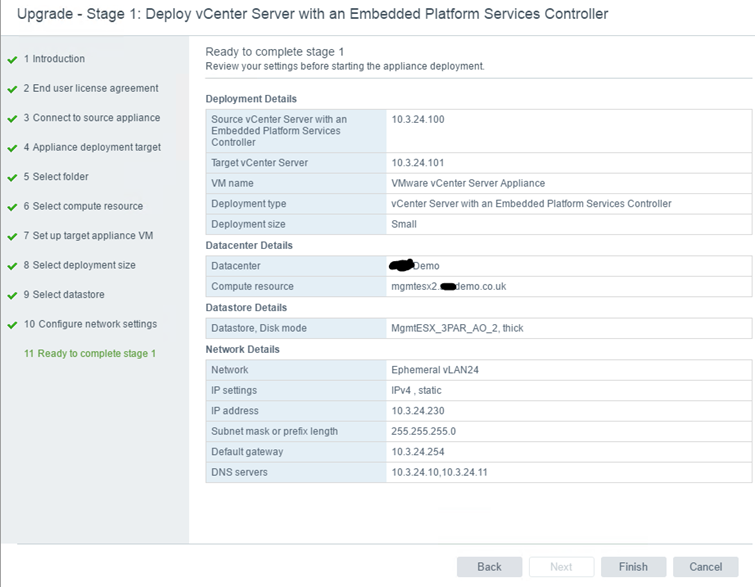This screenshot has height=587, width=755.
Task: Click compute resource value mgmtesx2 host
Action: point(449,286)
